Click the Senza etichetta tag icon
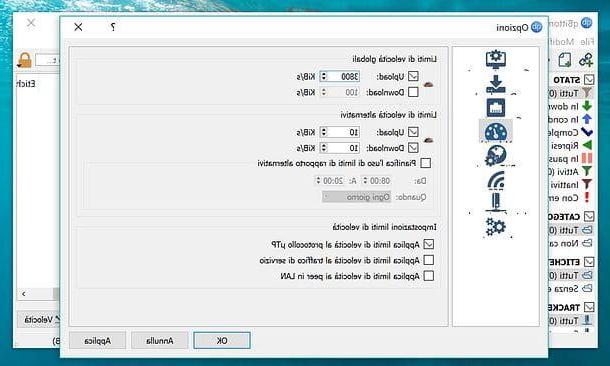Screen dimensions: 610x366 tap(587, 289)
